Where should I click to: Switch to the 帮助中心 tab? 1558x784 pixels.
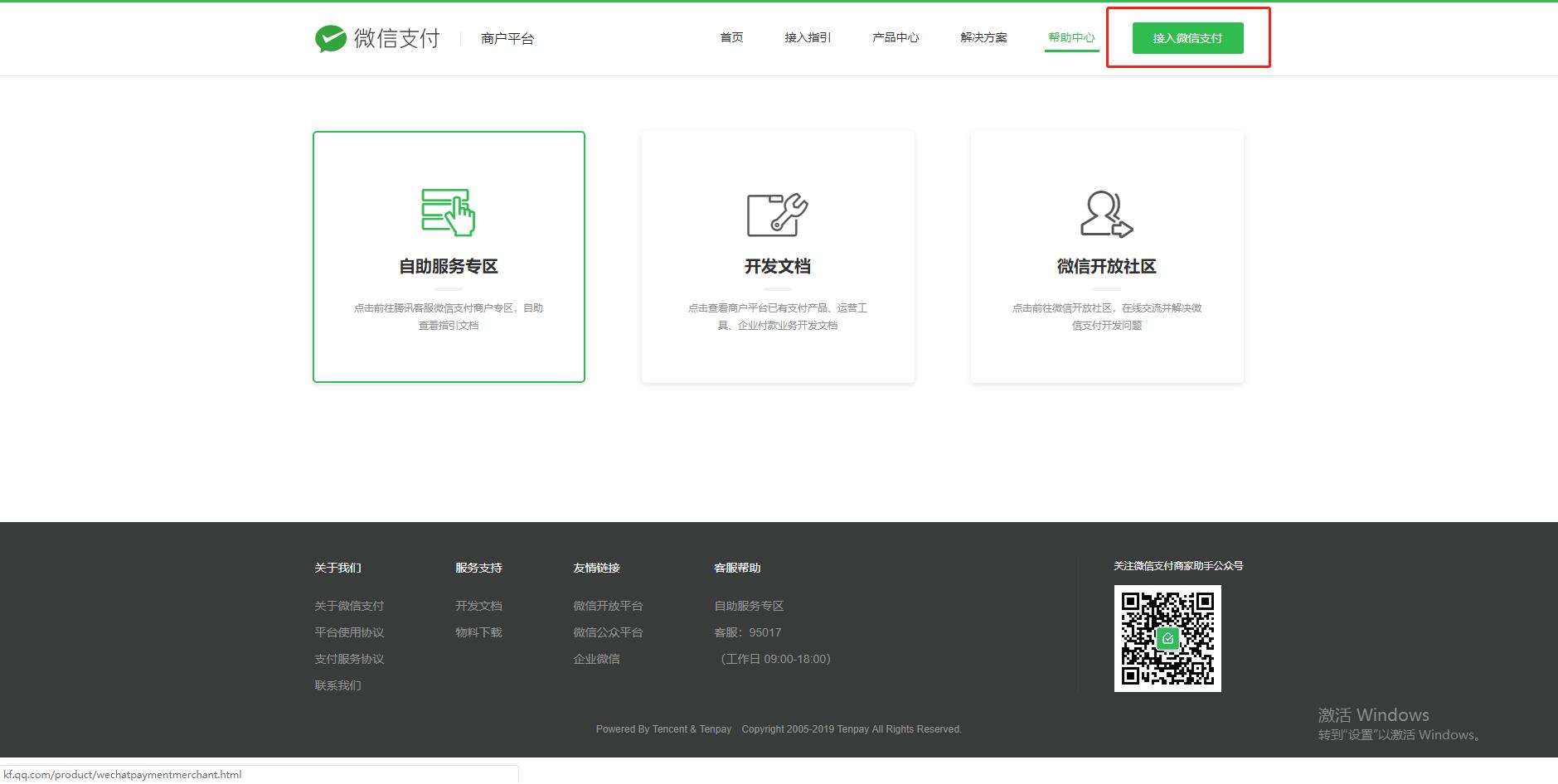[x=1071, y=37]
